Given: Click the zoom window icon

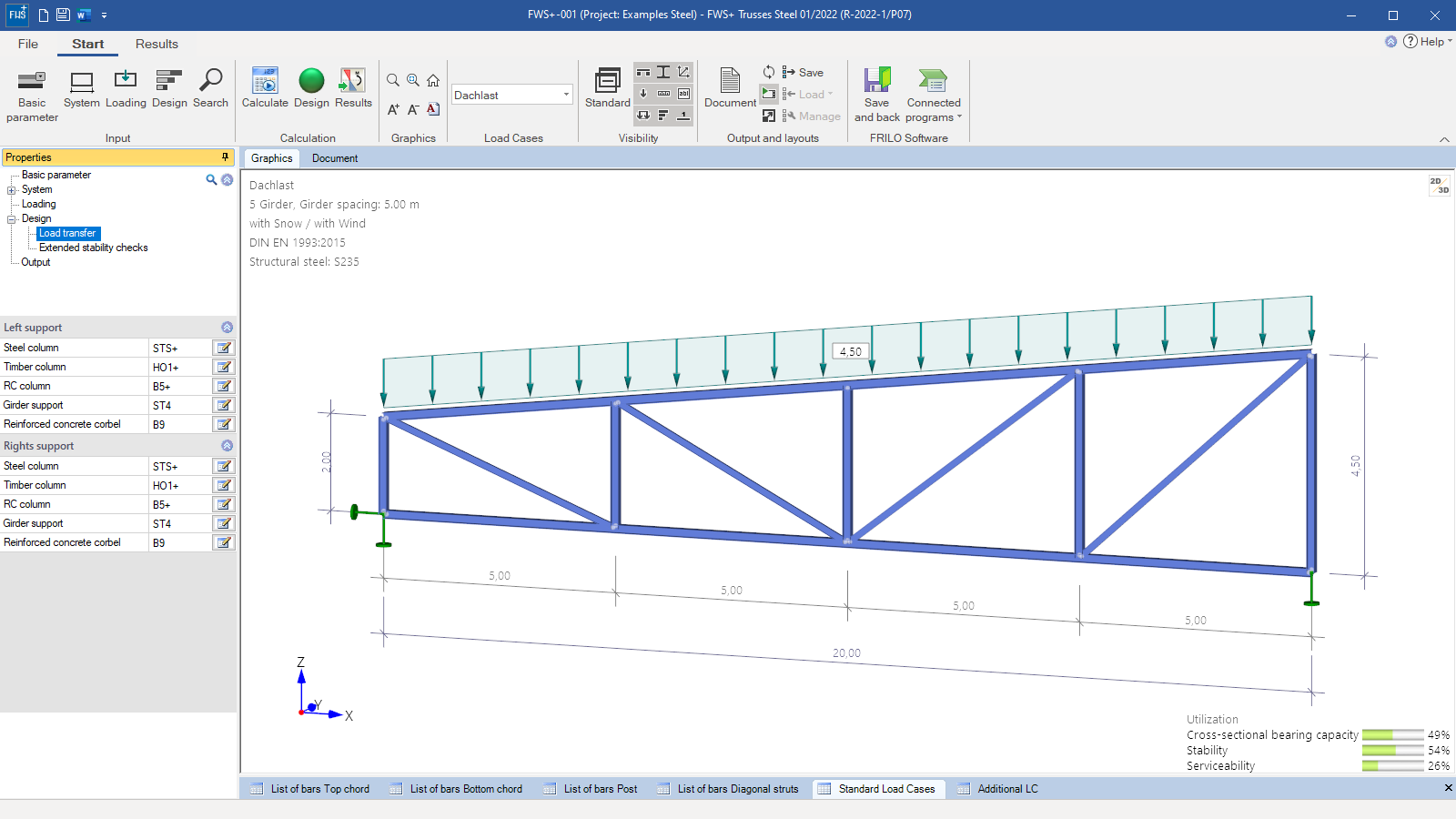Looking at the screenshot, I should click(413, 80).
